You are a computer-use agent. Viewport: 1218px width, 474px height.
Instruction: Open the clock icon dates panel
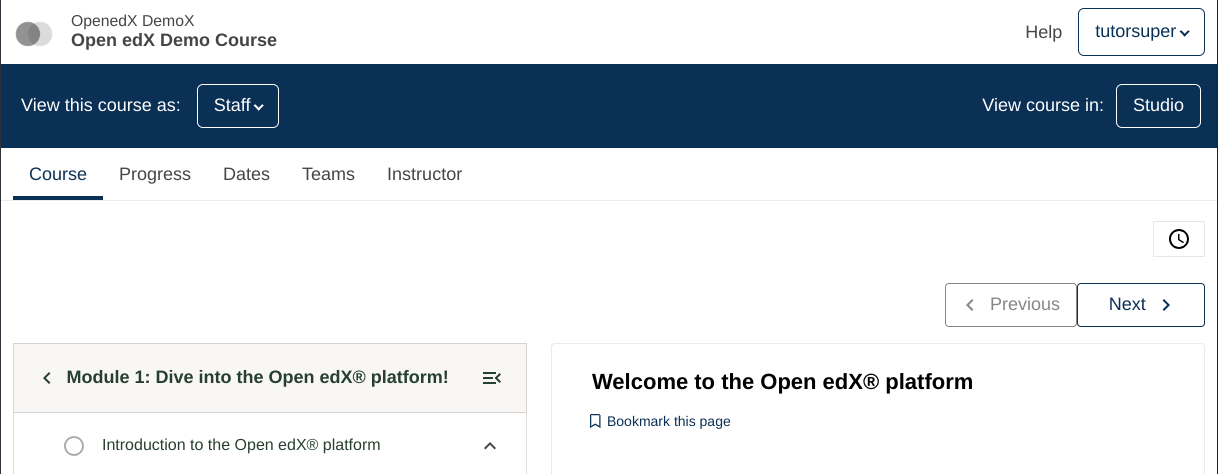(x=1179, y=239)
